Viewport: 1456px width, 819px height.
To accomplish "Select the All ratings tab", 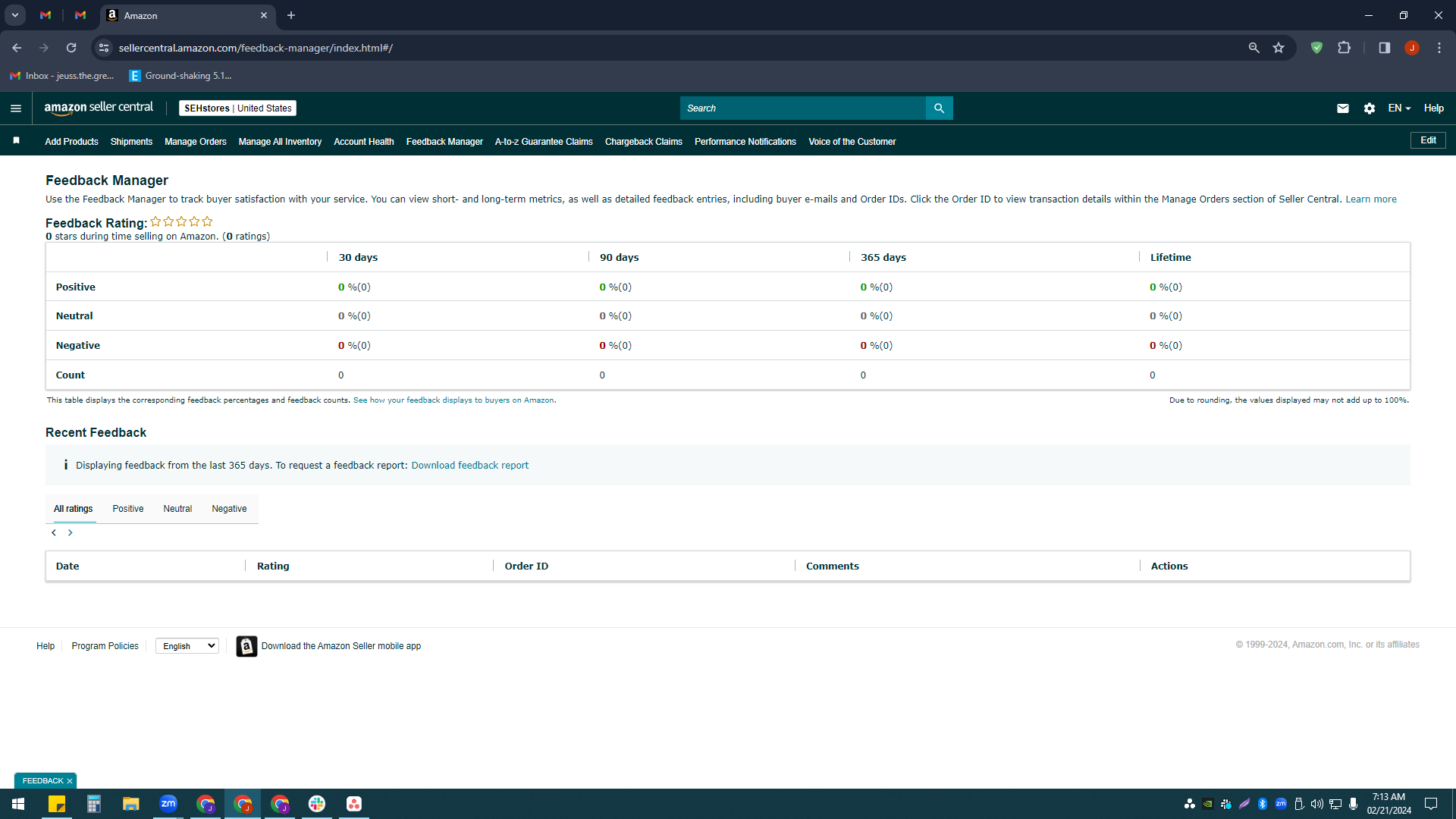I will [73, 509].
